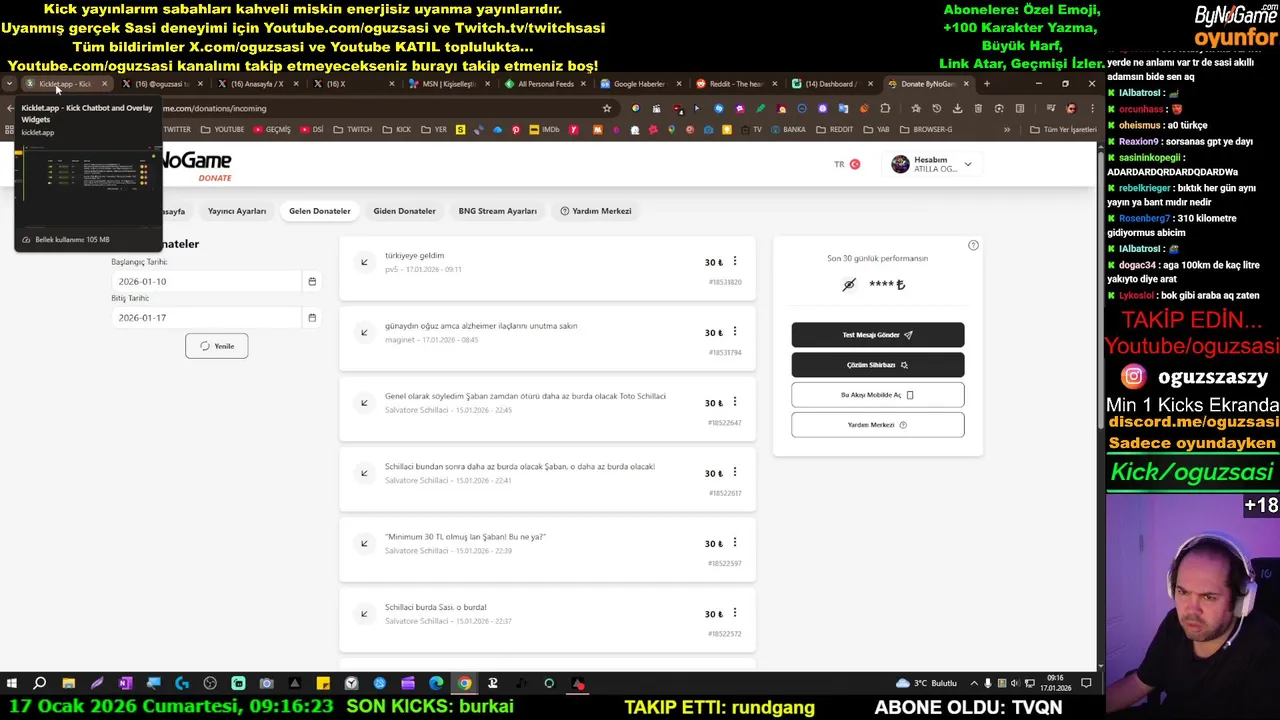Open help icon on performance card

(973, 245)
